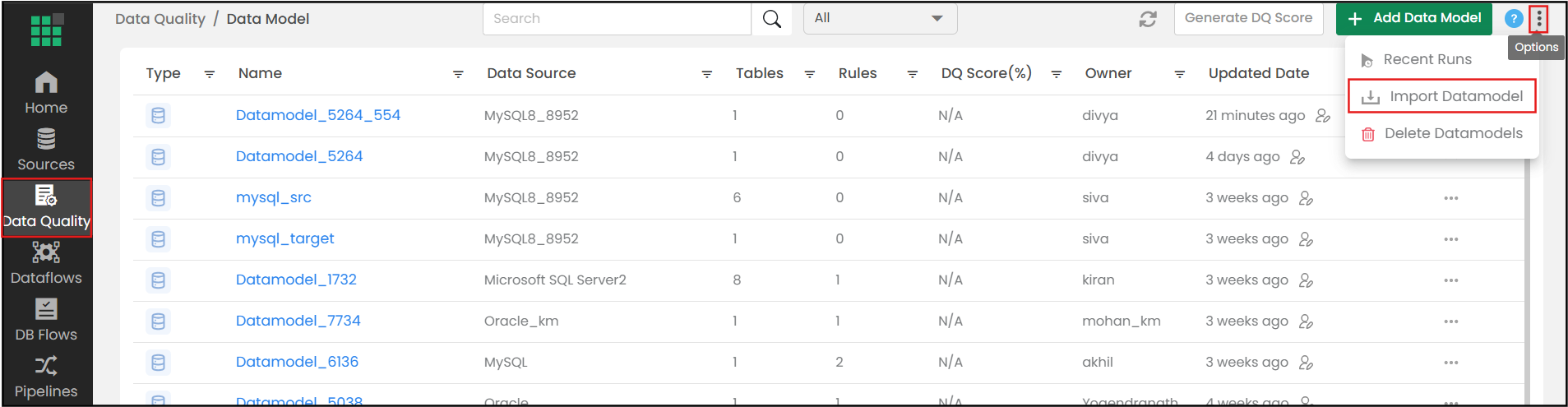The width and height of the screenshot is (1568, 407).
Task: Open DB Flows in the sidebar
Action: (x=46, y=320)
